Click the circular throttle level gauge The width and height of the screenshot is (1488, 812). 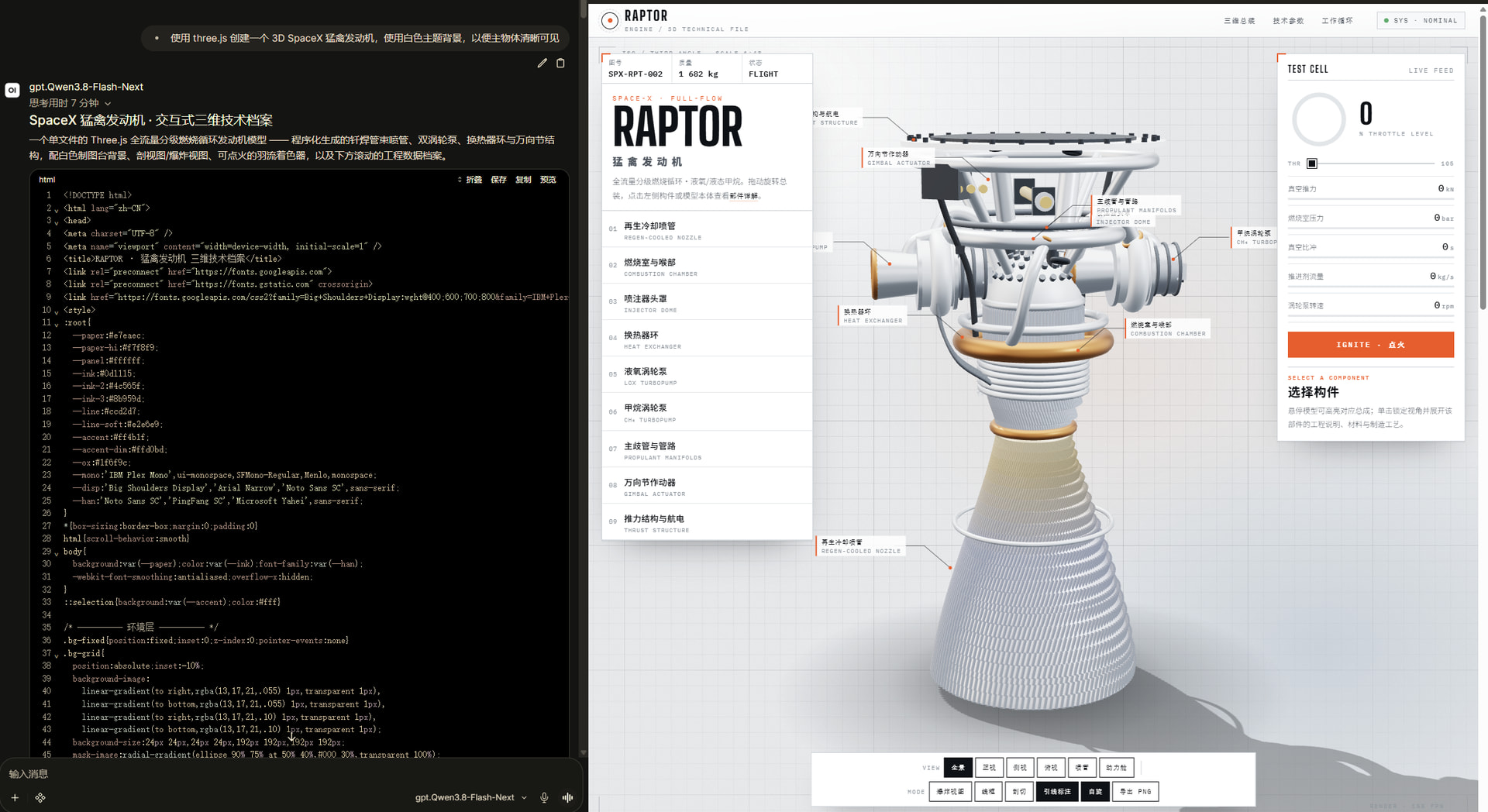1318,119
